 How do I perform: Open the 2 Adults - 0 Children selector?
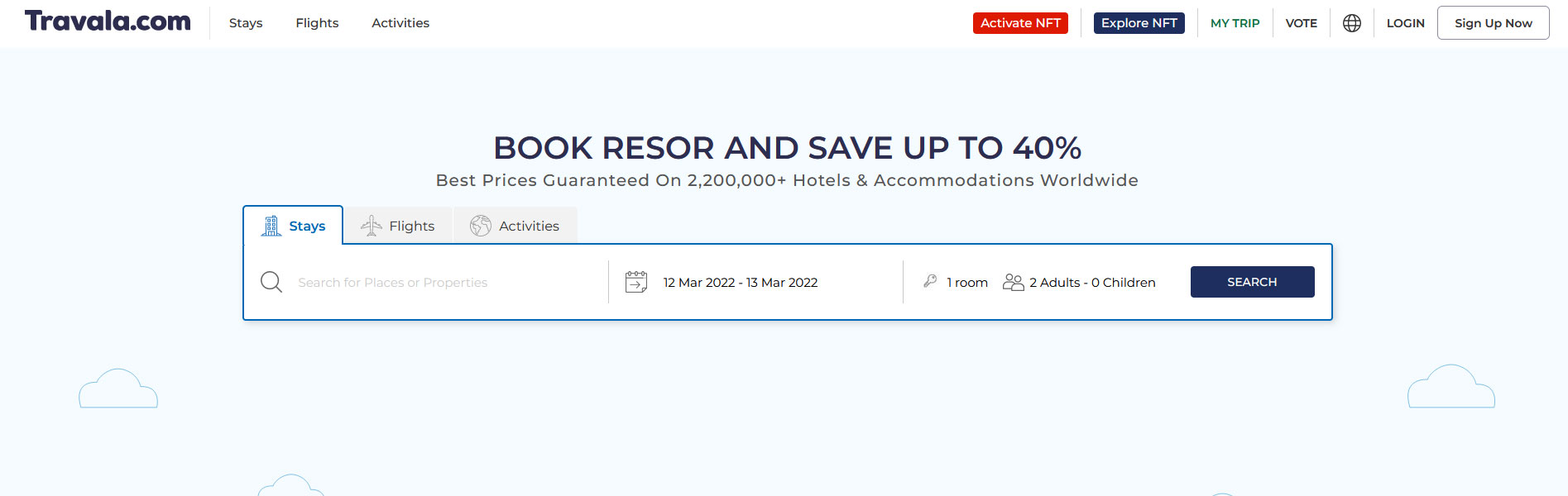tap(1092, 283)
